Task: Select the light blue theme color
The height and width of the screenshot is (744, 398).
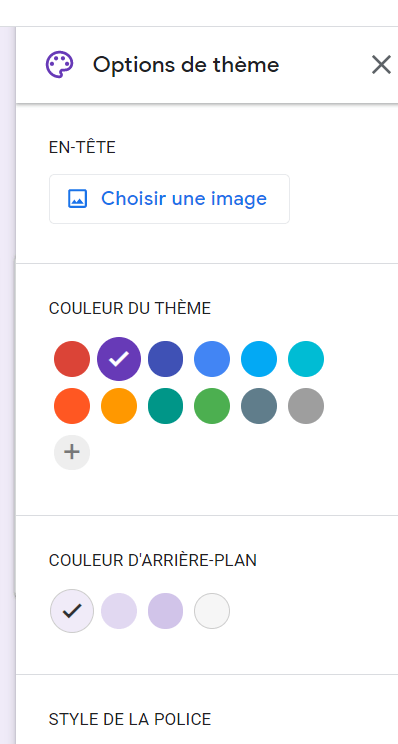Action: coord(259,359)
